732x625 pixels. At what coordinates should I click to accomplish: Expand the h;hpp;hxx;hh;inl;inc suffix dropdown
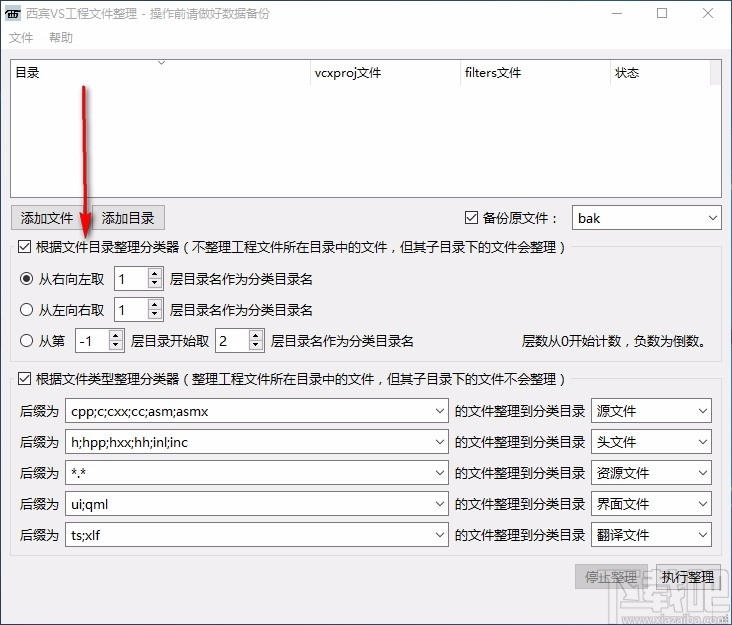[x=439, y=442]
